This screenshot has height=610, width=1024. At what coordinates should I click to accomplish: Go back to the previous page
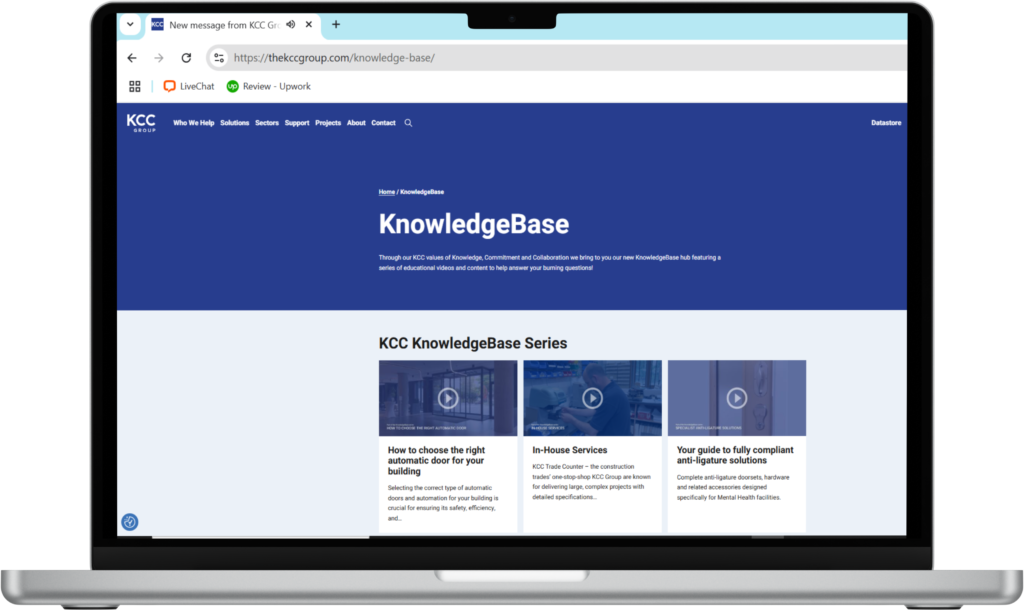tap(132, 57)
